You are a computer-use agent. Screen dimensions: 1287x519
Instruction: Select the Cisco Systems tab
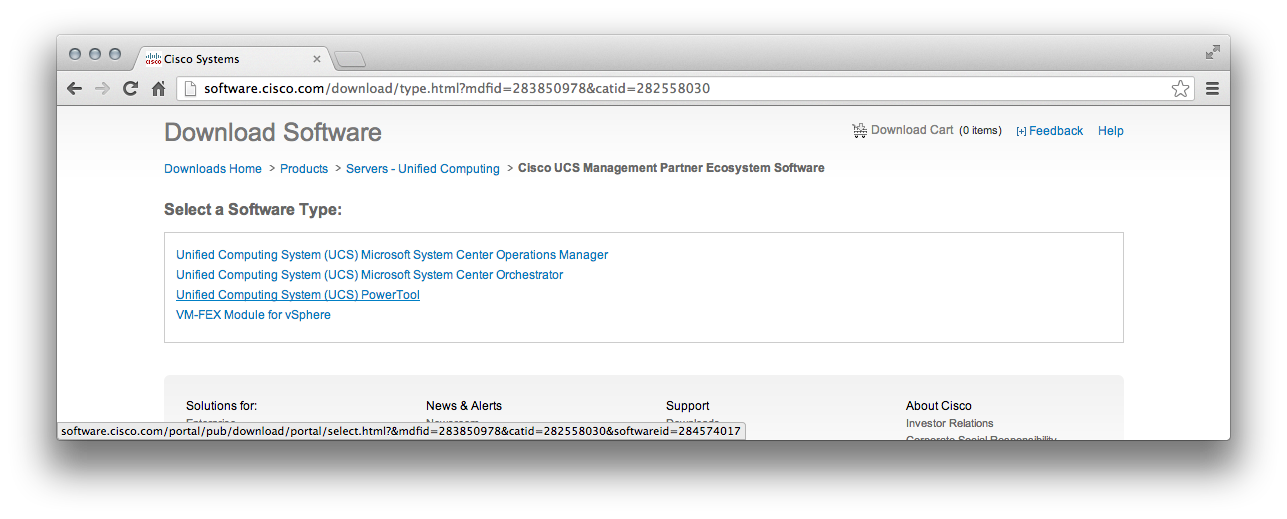230,59
